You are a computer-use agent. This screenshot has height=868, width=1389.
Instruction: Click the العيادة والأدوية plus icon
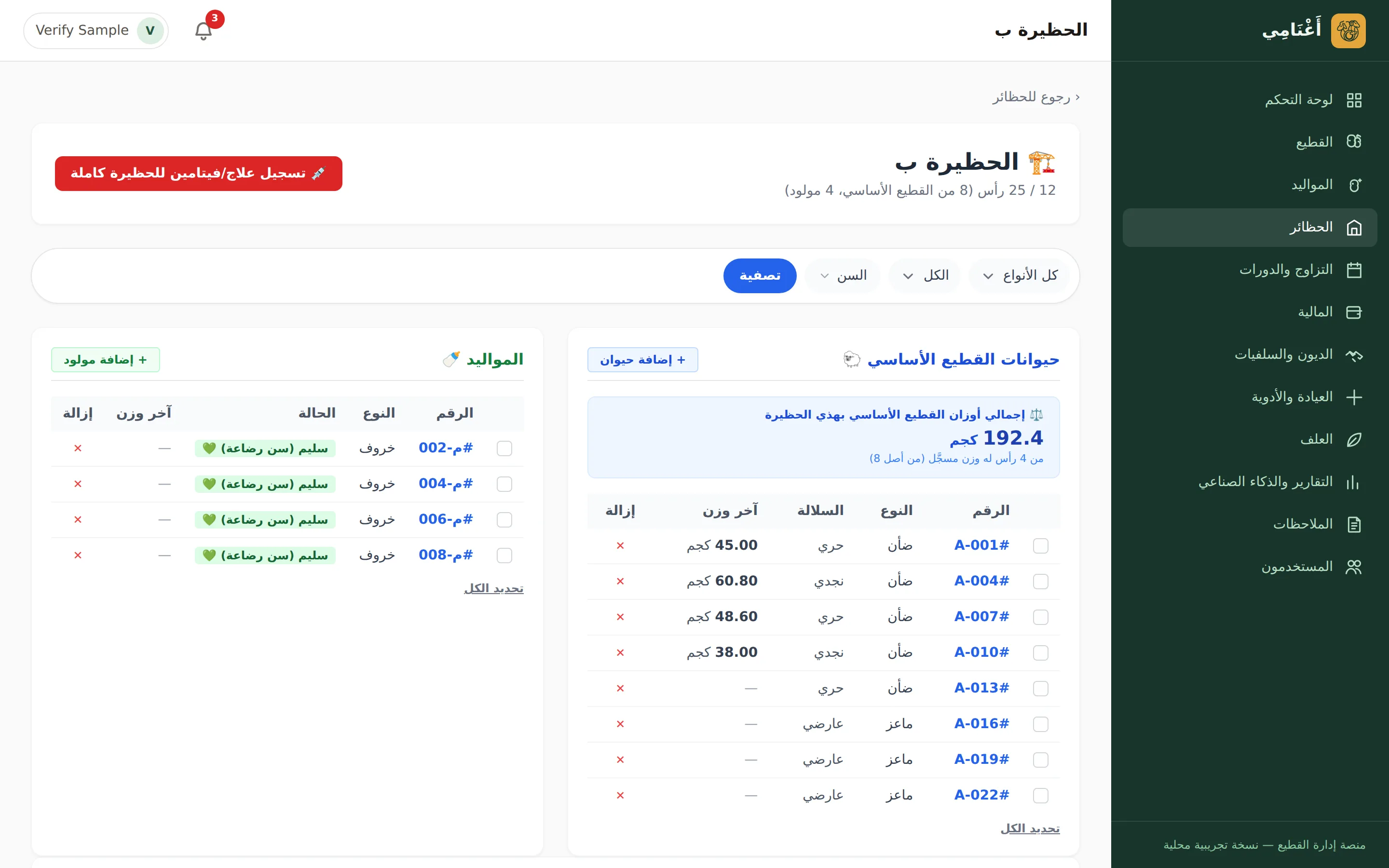(x=1354, y=397)
